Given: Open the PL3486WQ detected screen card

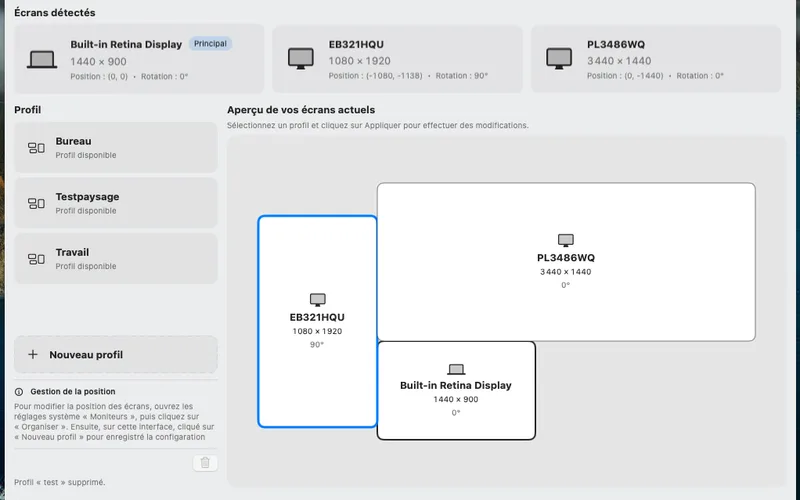Looking at the screenshot, I should 656,59.
